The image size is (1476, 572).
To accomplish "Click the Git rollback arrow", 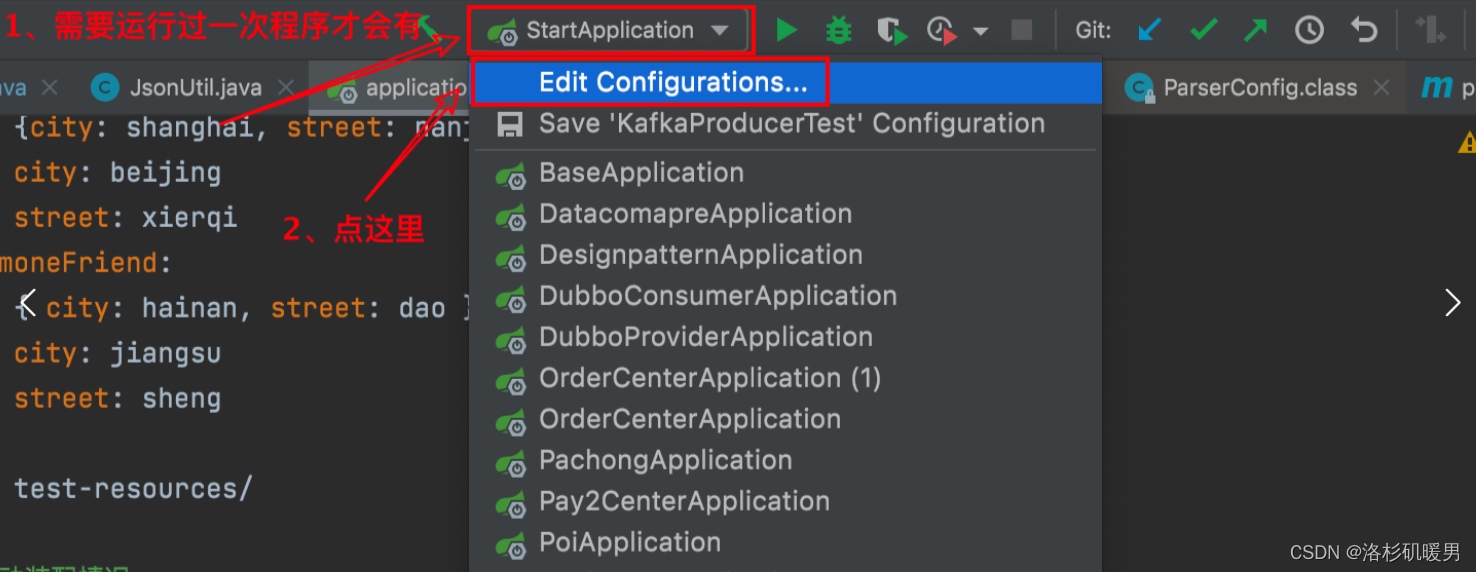I will click(1364, 31).
